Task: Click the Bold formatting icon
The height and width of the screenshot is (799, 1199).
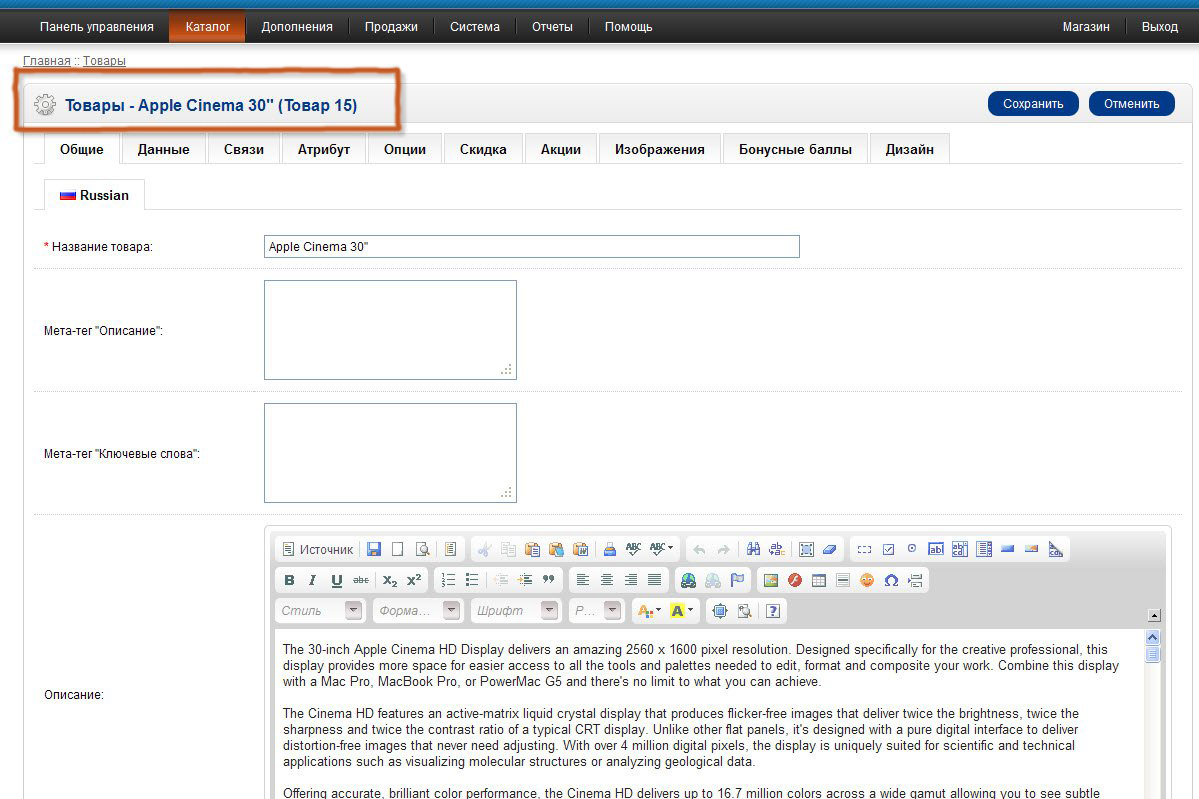Action: tap(289, 580)
